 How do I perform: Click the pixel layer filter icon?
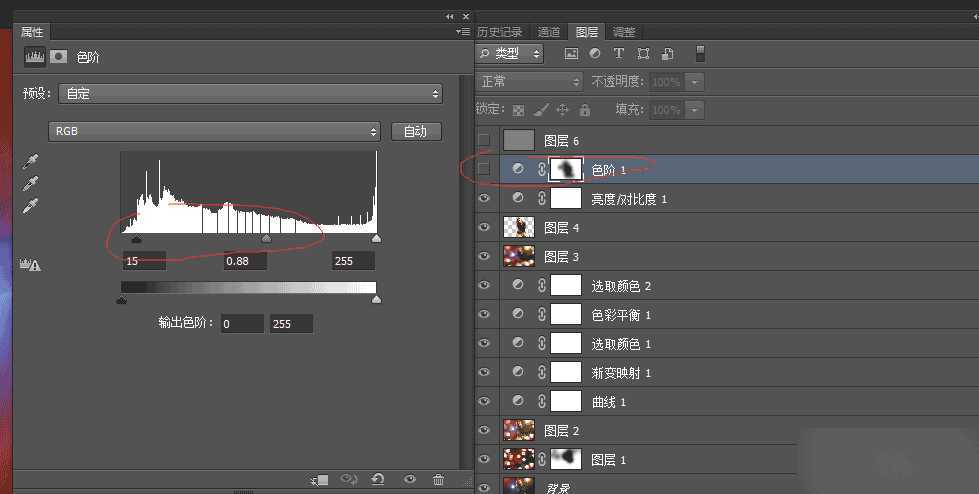pos(571,53)
